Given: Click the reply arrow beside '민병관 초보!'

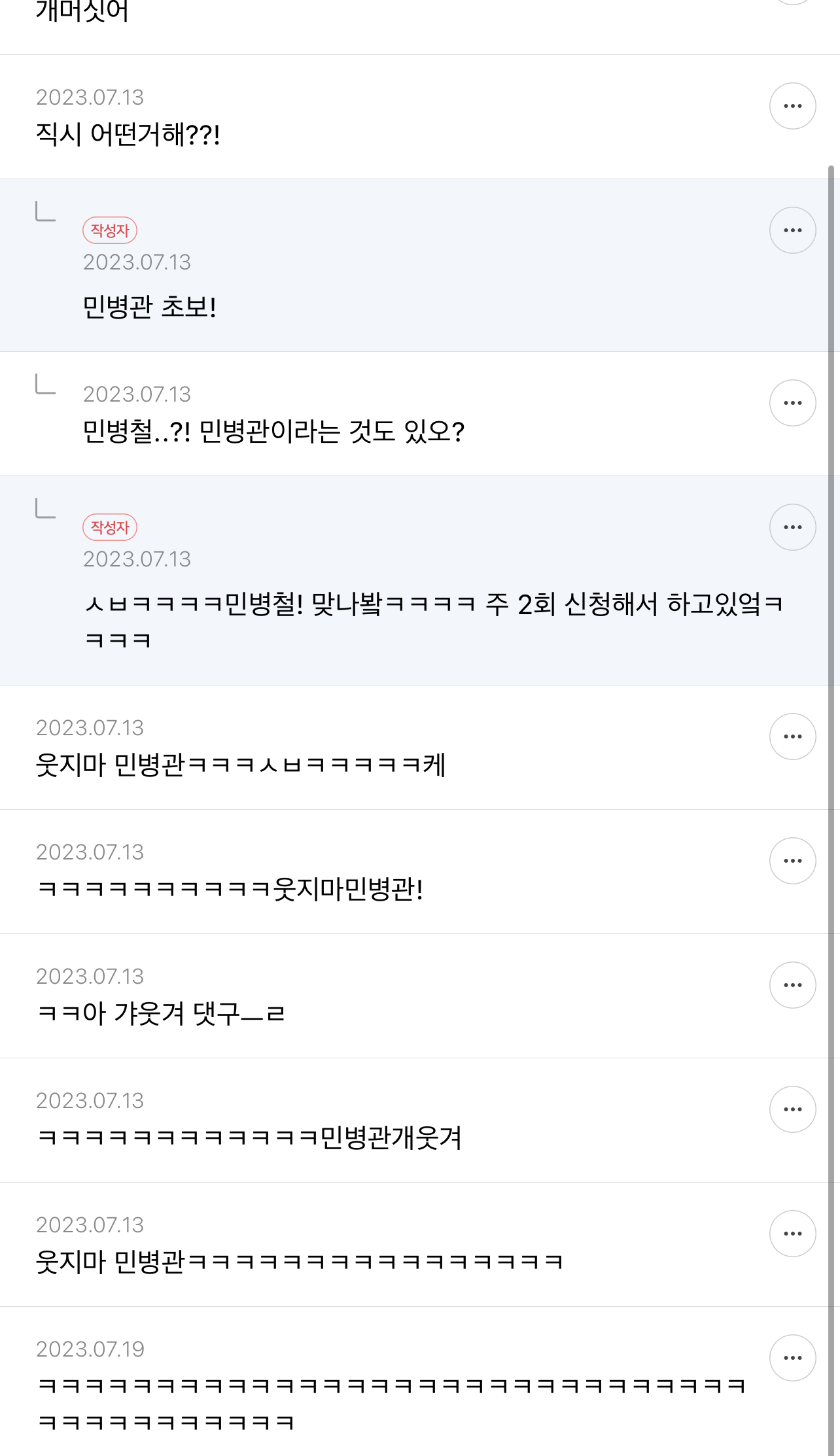Looking at the screenshot, I should [x=45, y=212].
